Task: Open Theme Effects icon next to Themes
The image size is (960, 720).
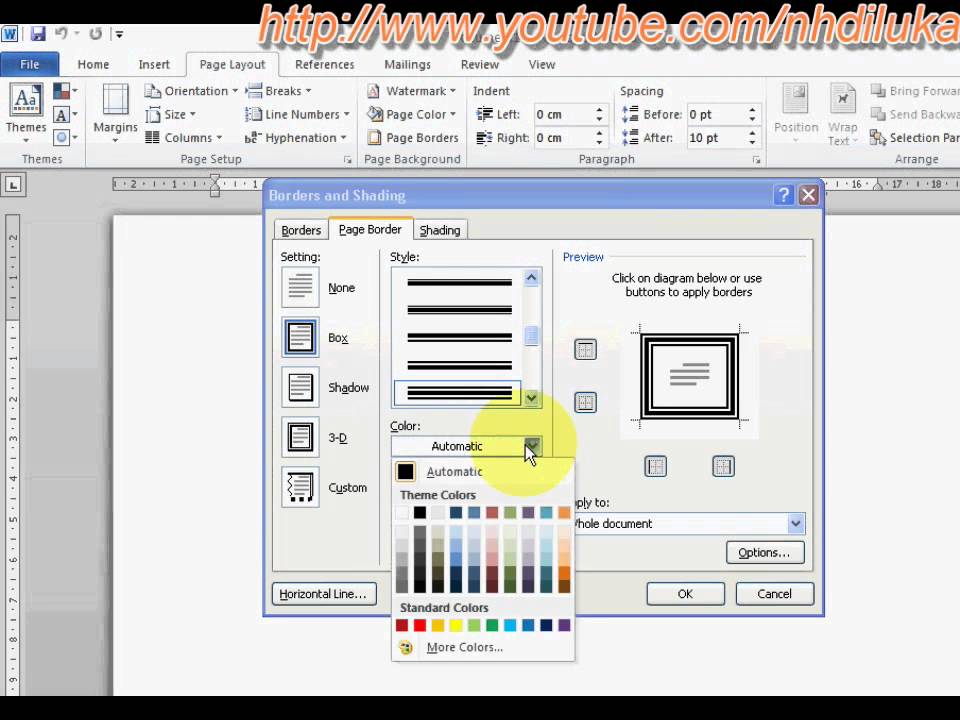Action: pos(65,137)
